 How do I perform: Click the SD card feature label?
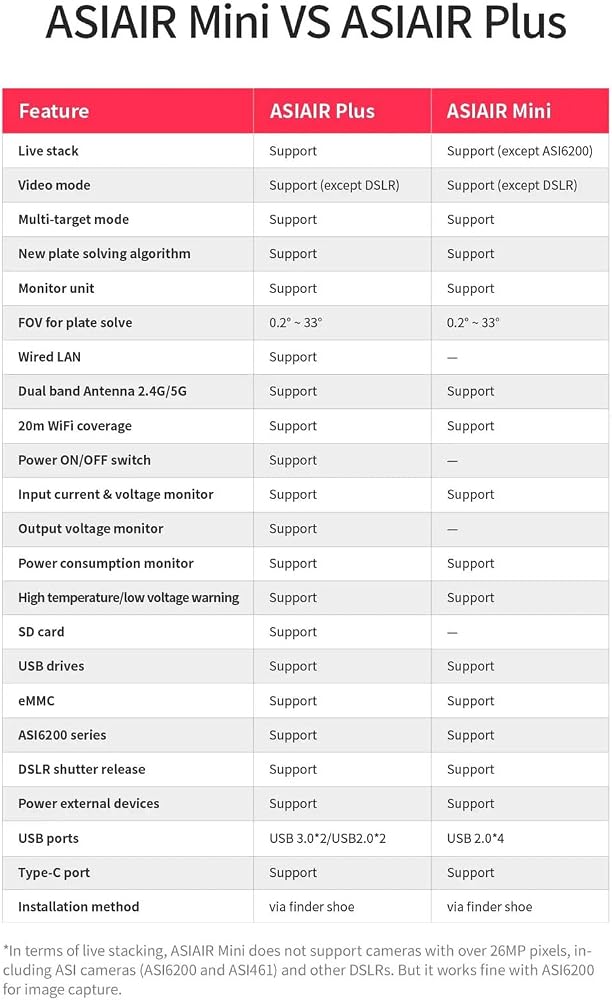point(41,632)
